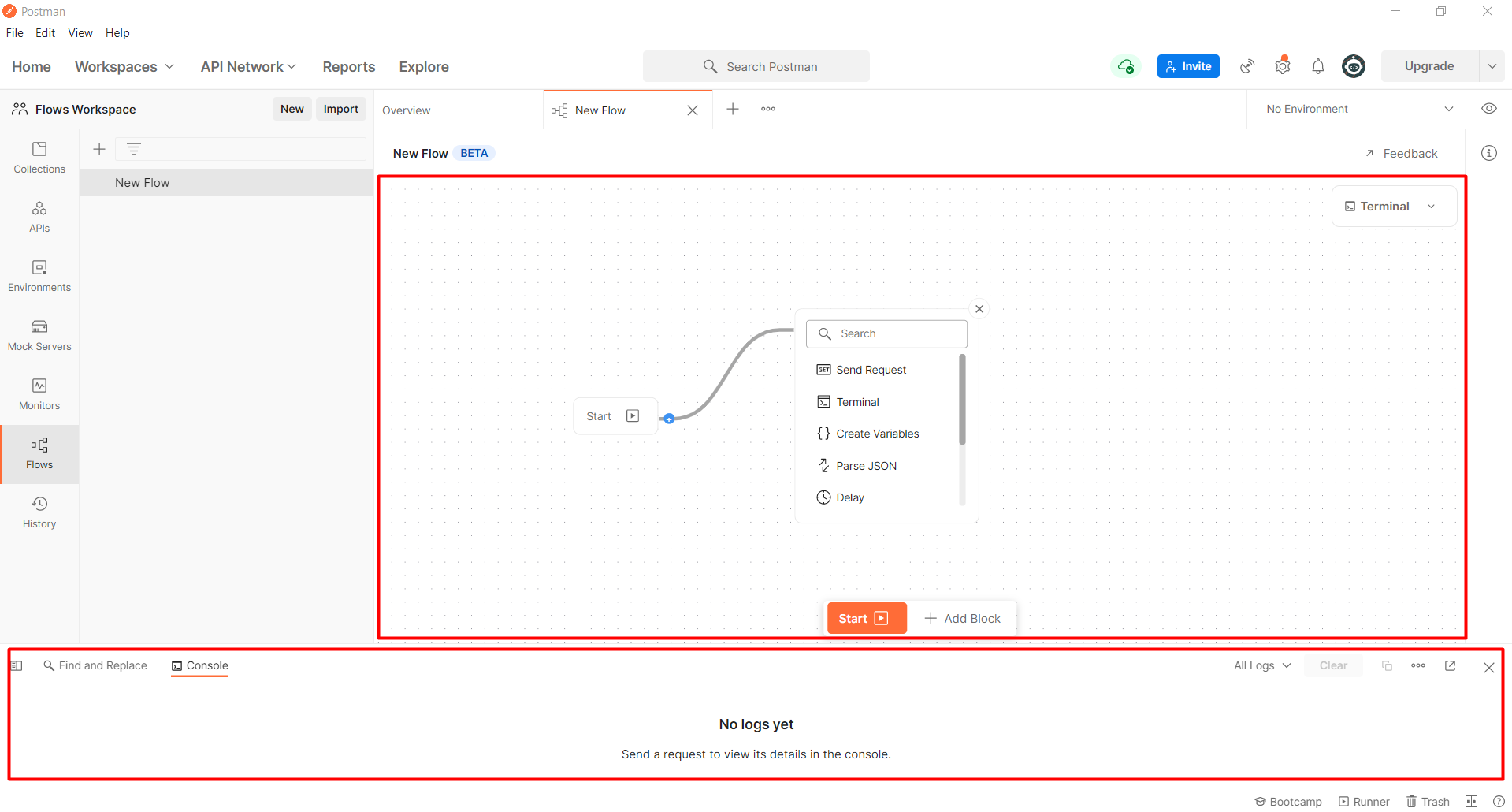Toggle the sidebar visibility in console bar
The height and width of the screenshot is (812, 1512).
tap(17, 665)
